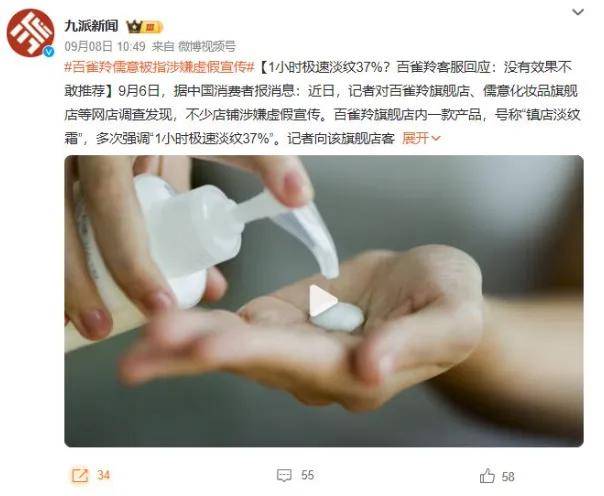Like the post with thumbs-up icon

[487, 476]
